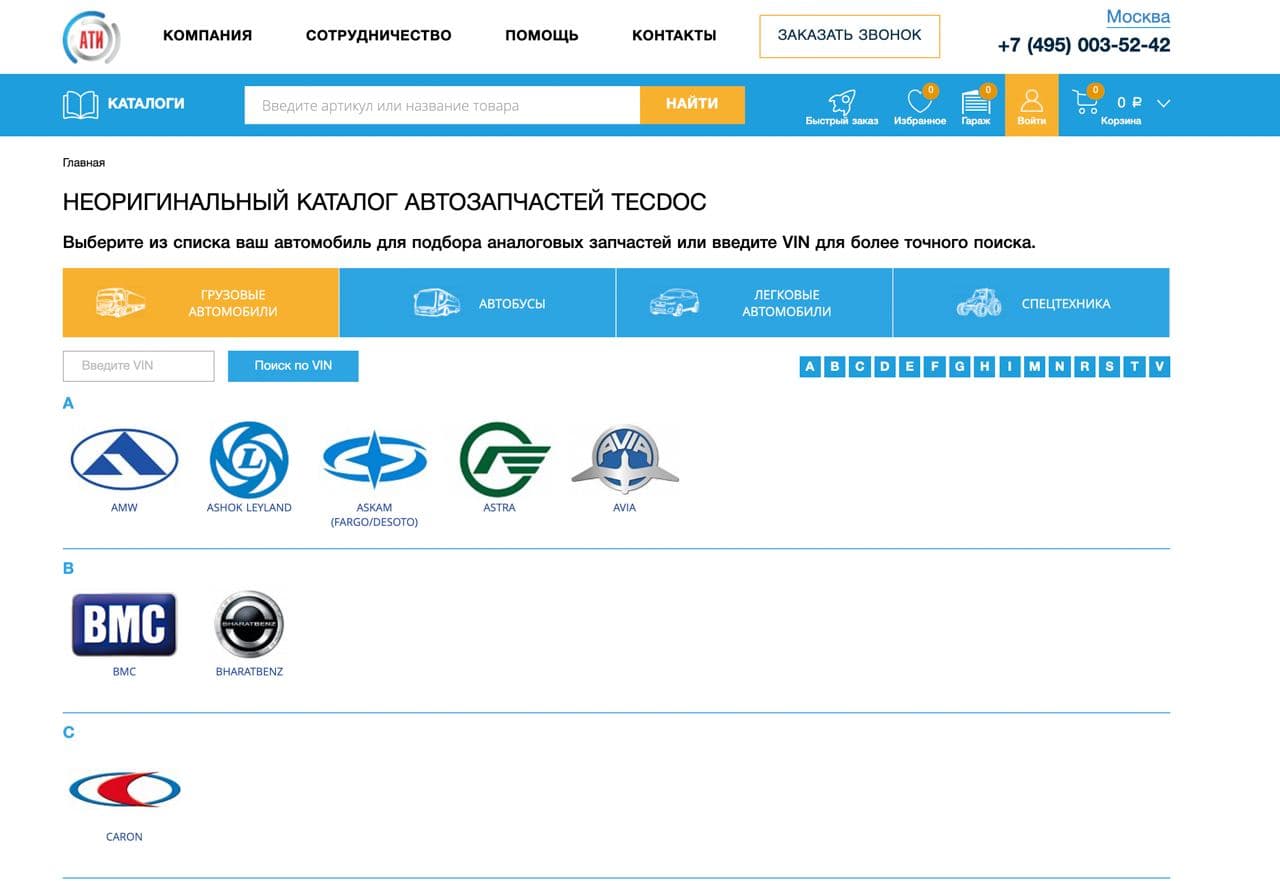This screenshot has width=1280, height=881.
Task: Select the Astra brand logo
Action: 504,460
